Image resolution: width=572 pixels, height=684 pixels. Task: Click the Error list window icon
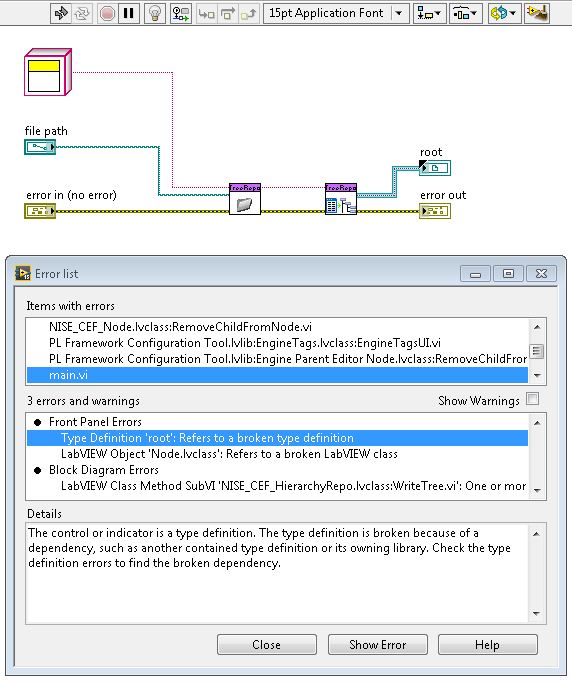[23, 274]
